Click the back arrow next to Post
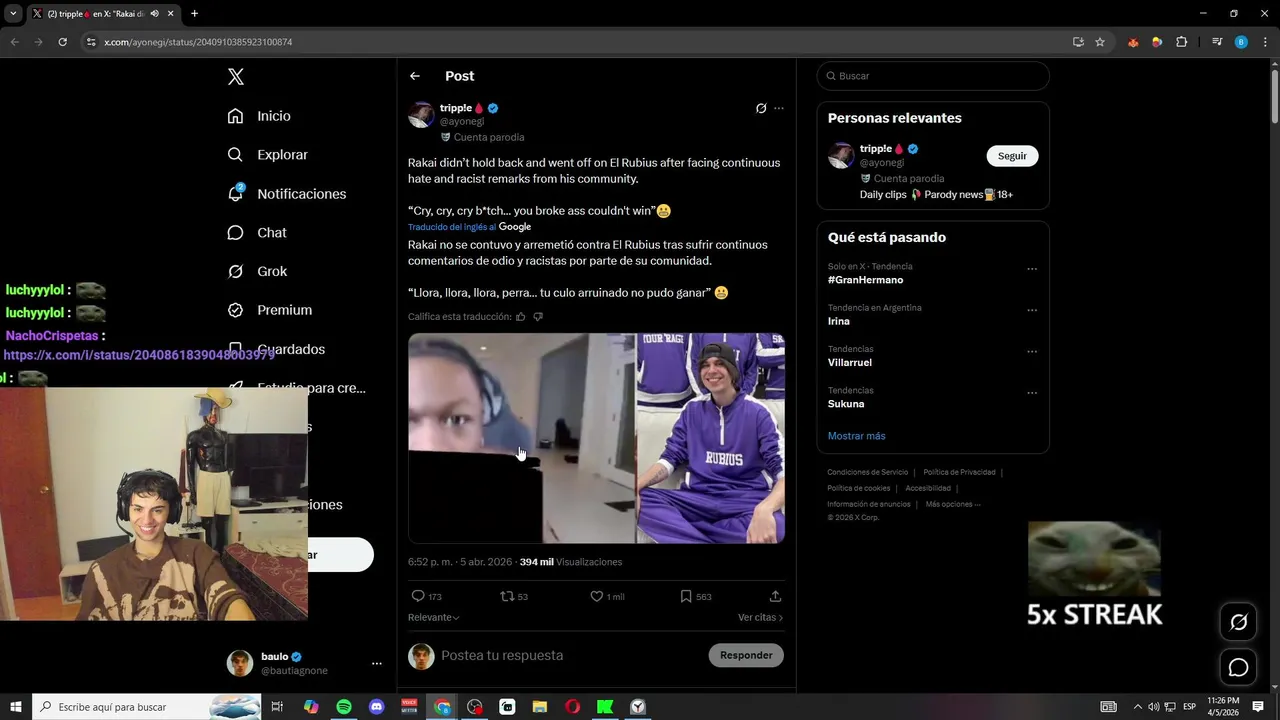Screen dimensions: 1280x720 415,76
